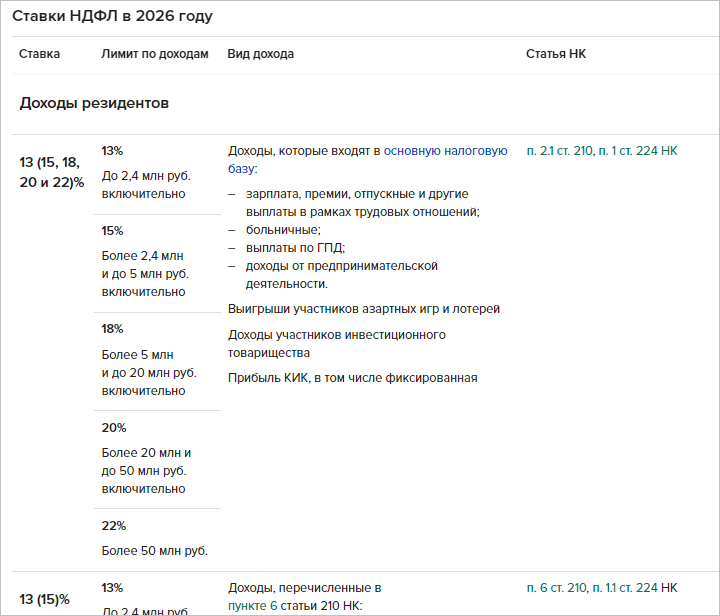This screenshot has height=616, width=720.
Task: Click the "Ставка" column header
Action: (x=39, y=54)
